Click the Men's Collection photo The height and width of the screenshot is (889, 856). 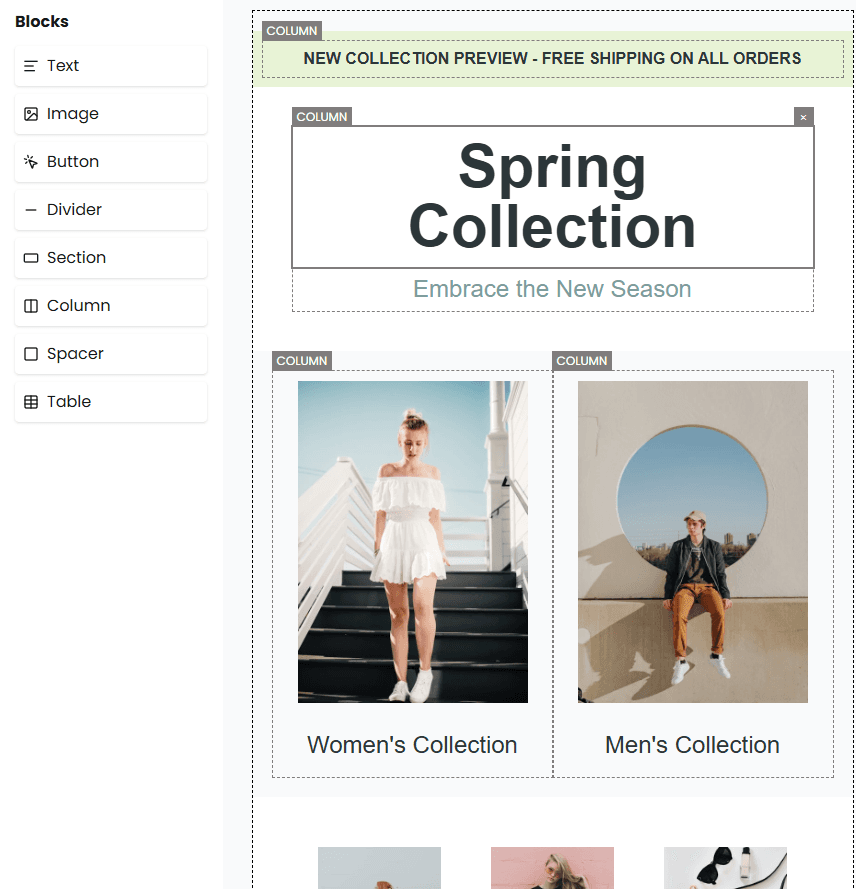tap(692, 541)
